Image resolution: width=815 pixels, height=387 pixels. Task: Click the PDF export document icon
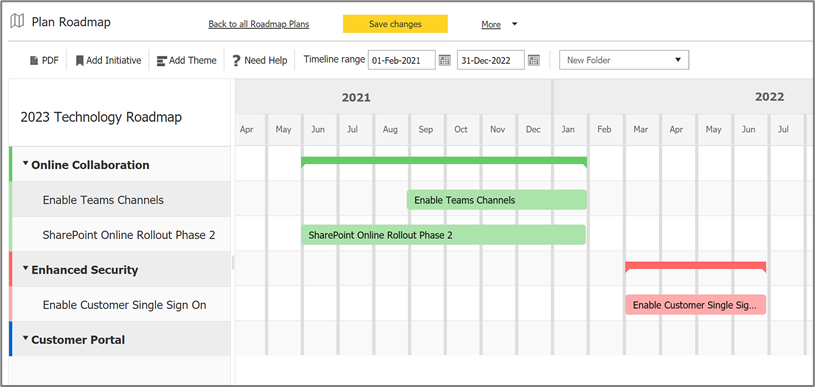pyautogui.click(x=34, y=61)
